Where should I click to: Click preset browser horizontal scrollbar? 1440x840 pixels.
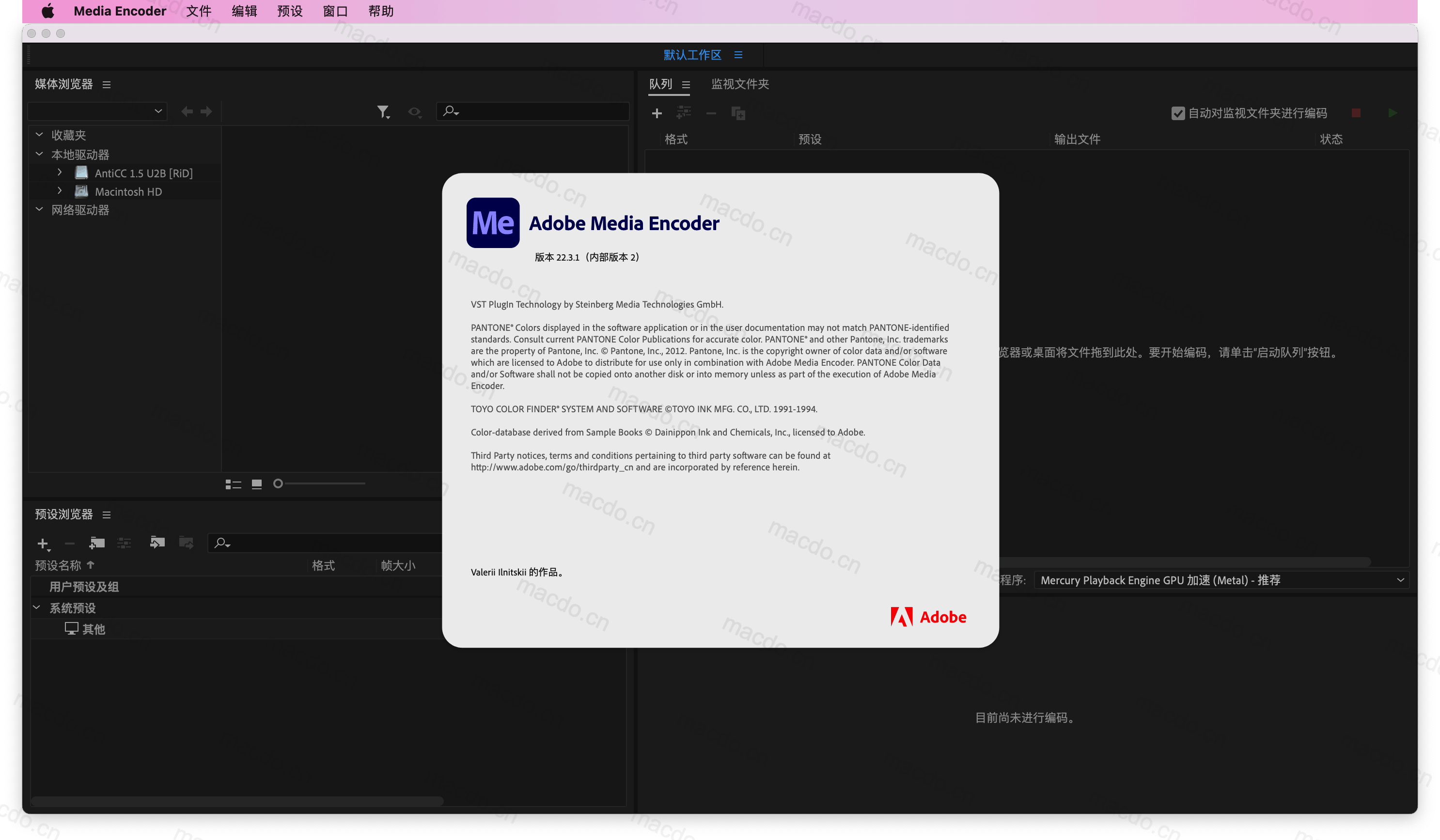pos(237,801)
